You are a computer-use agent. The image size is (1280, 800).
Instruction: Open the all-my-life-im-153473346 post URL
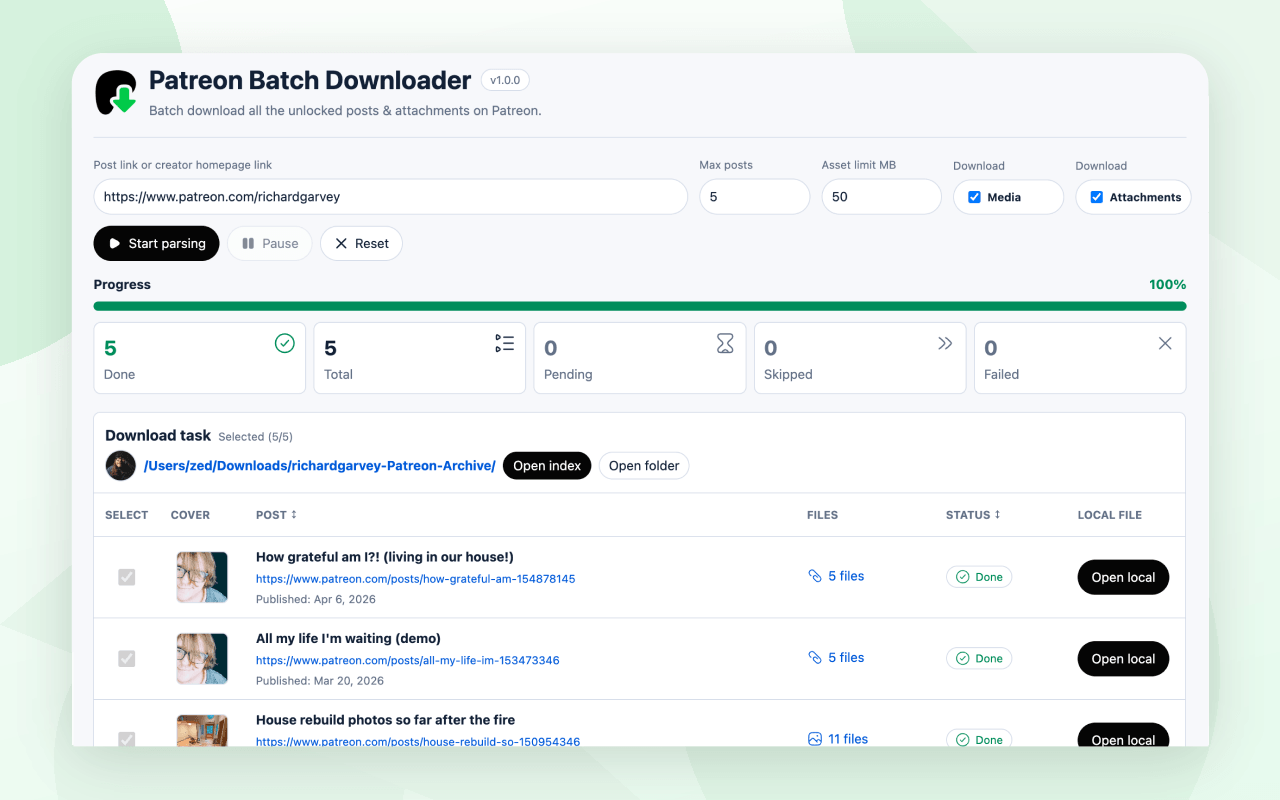(x=407, y=661)
